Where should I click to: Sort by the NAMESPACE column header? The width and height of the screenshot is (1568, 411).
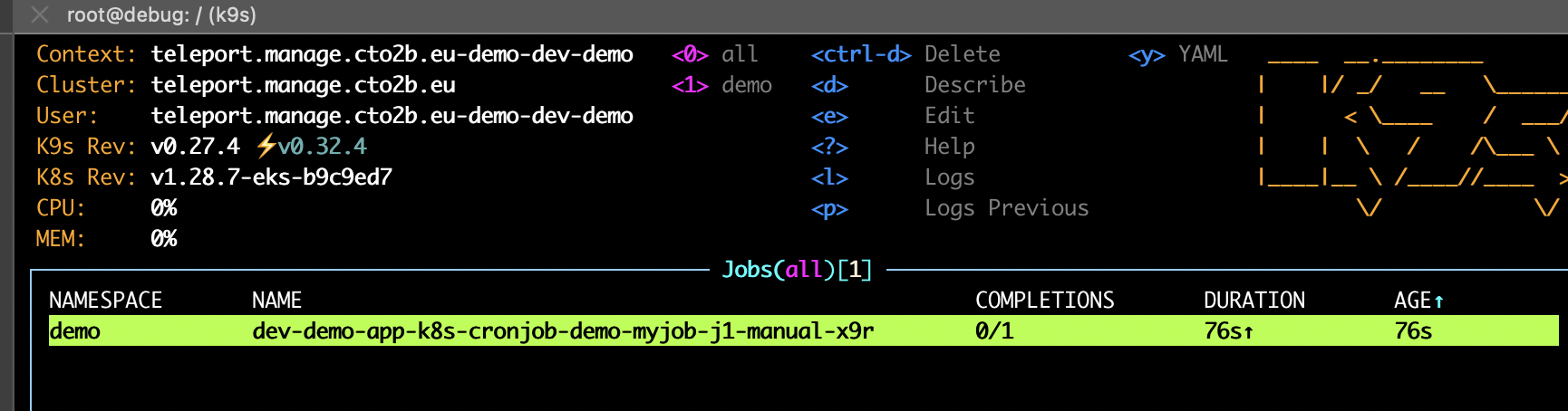coord(105,301)
